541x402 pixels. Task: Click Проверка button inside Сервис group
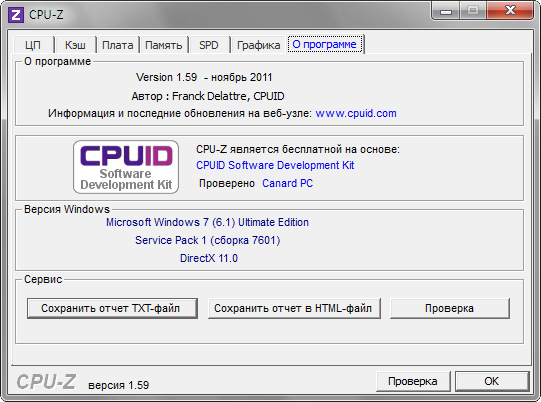450,308
